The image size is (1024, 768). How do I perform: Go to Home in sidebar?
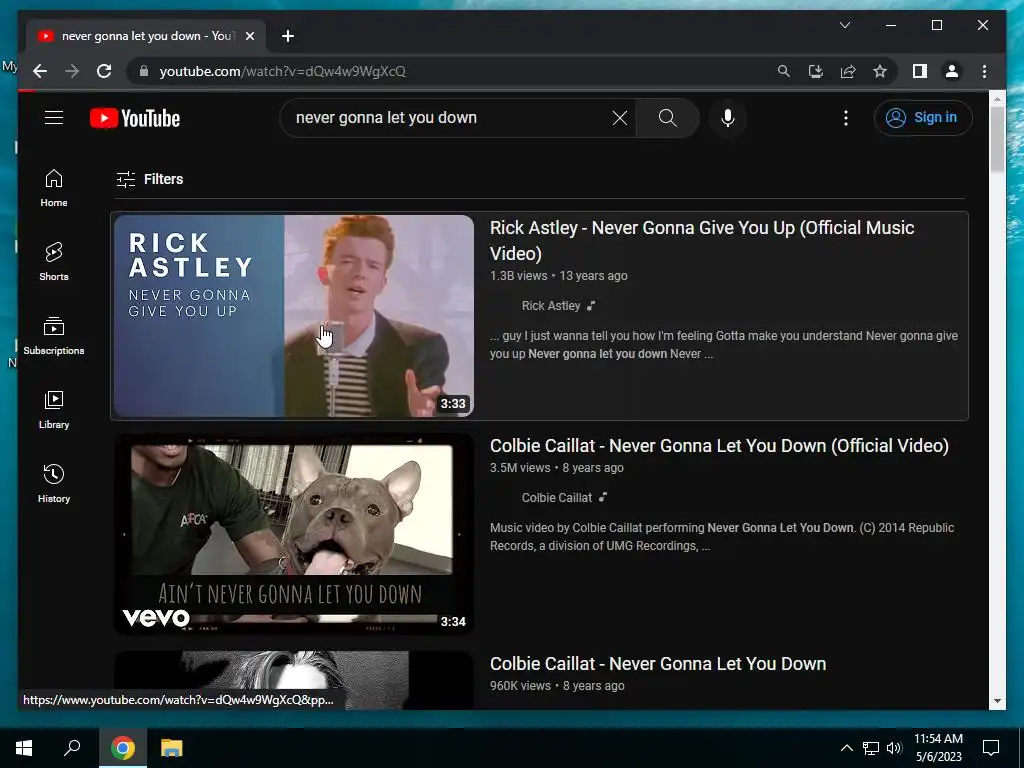[54, 188]
